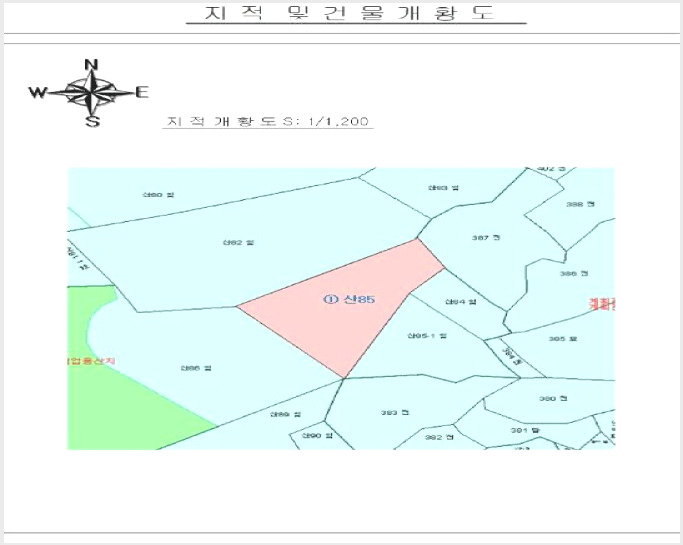Click the parcel label '산90 임'
This screenshot has height=545, width=683.
[318, 435]
